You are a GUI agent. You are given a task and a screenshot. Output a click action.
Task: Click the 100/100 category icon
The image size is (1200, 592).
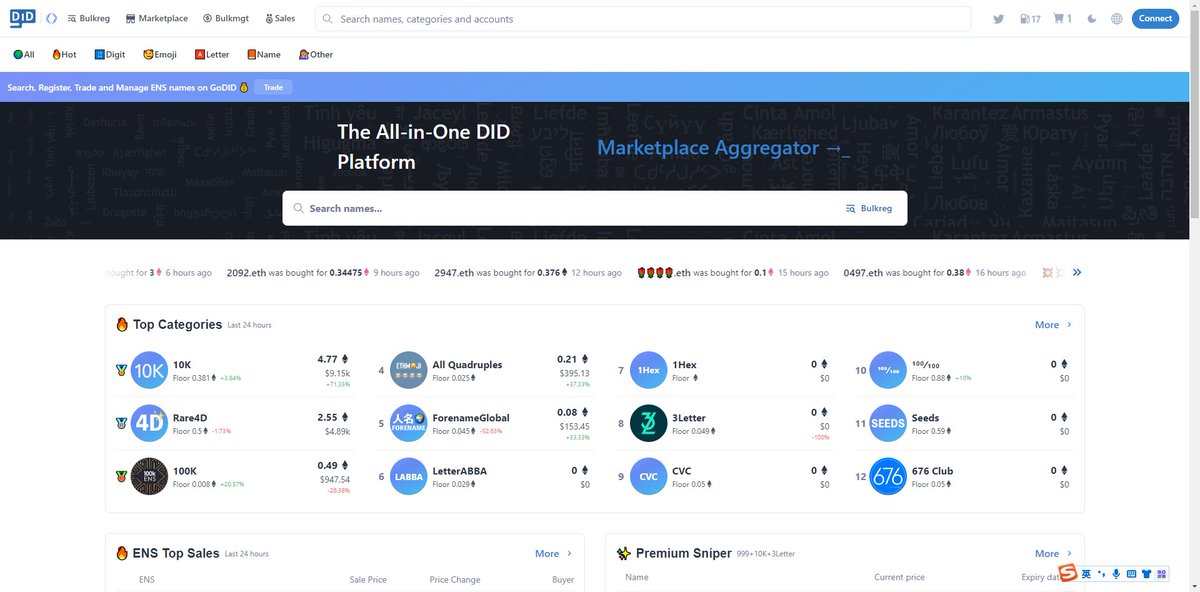tap(888, 370)
